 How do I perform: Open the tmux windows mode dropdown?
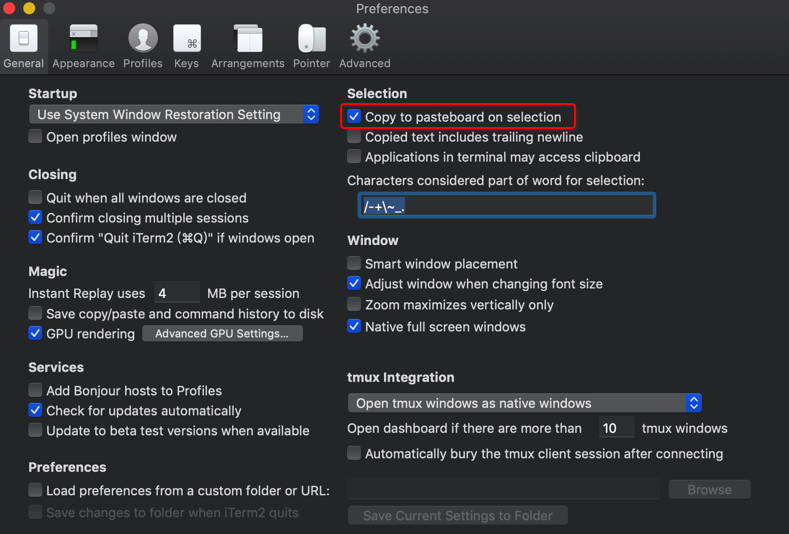click(525, 403)
